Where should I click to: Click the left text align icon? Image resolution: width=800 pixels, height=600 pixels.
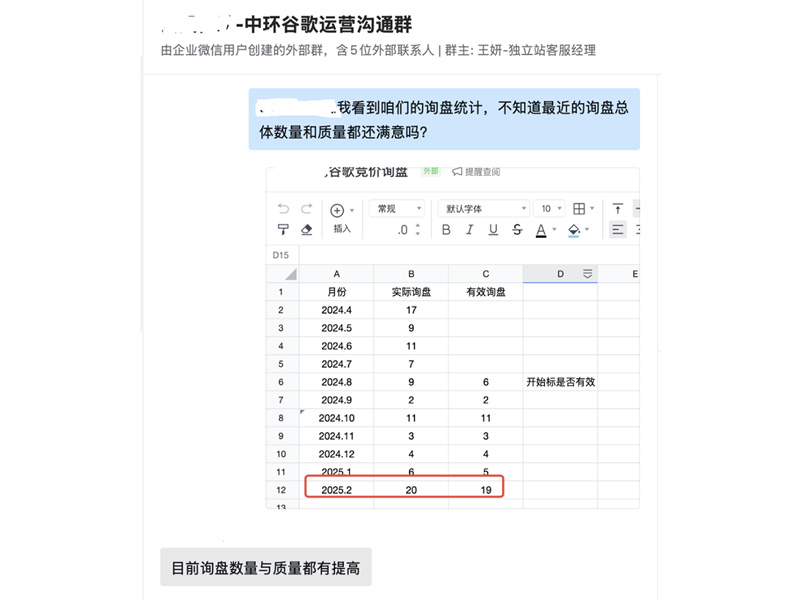(618, 230)
